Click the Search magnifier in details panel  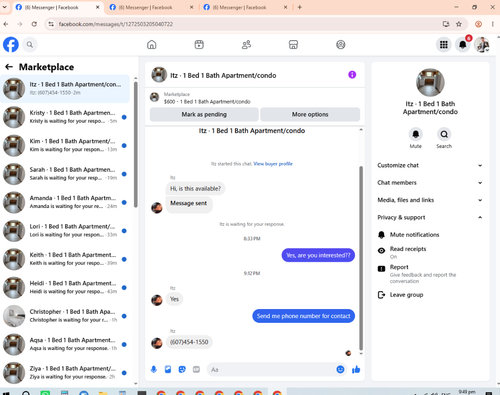pyautogui.click(x=444, y=134)
